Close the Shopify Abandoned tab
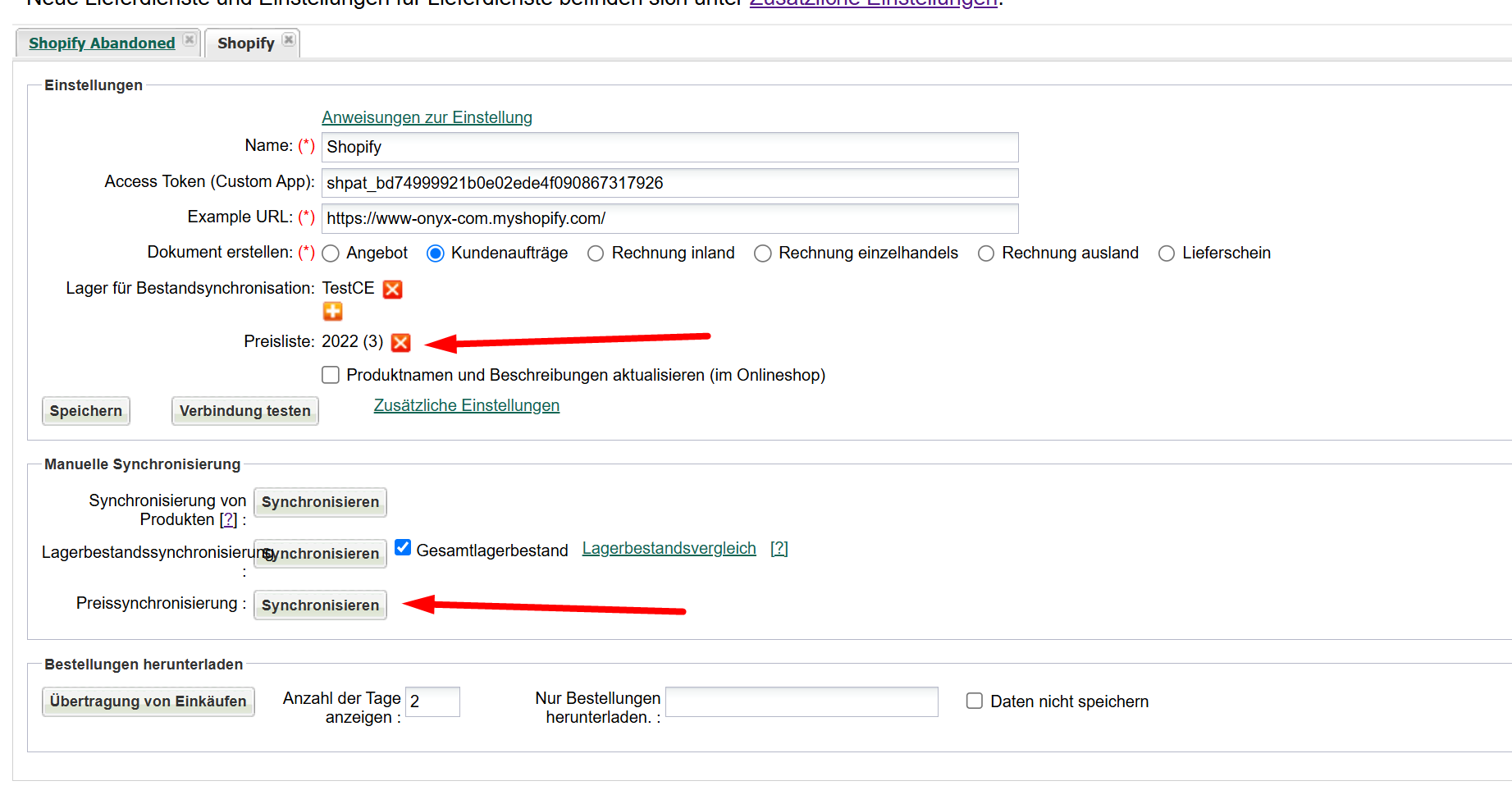The height and width of the screenshot is (804, 1512). tap(190, 39)
